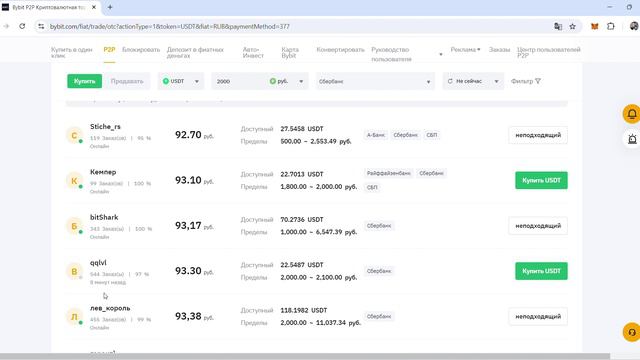The height and width of the screenshot is (360, 640).
Task: Open Депозит в фиатных деньгах
Action: 195,52
